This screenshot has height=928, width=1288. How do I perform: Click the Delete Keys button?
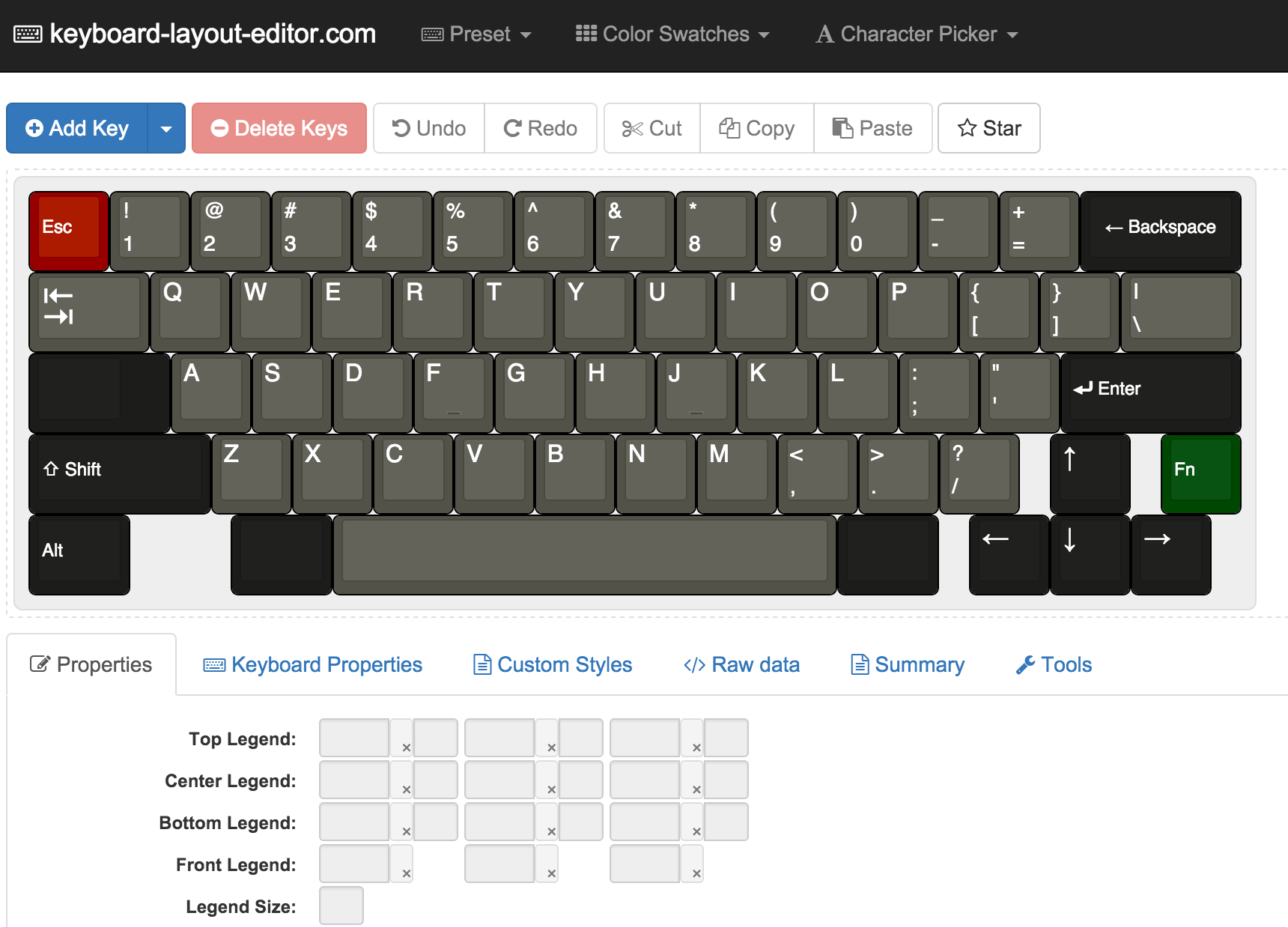click(279, 128)
